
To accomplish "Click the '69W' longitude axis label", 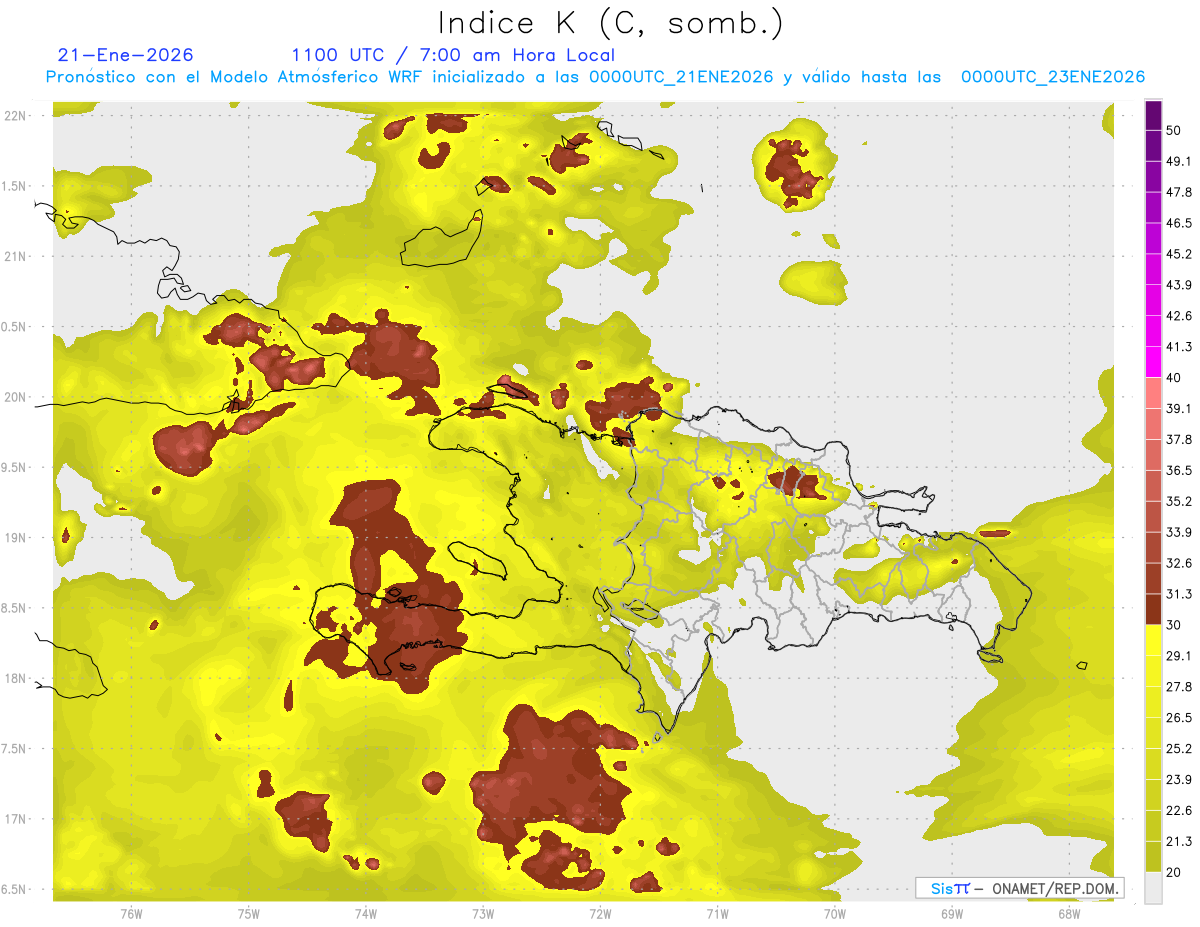I will point(951,913).
